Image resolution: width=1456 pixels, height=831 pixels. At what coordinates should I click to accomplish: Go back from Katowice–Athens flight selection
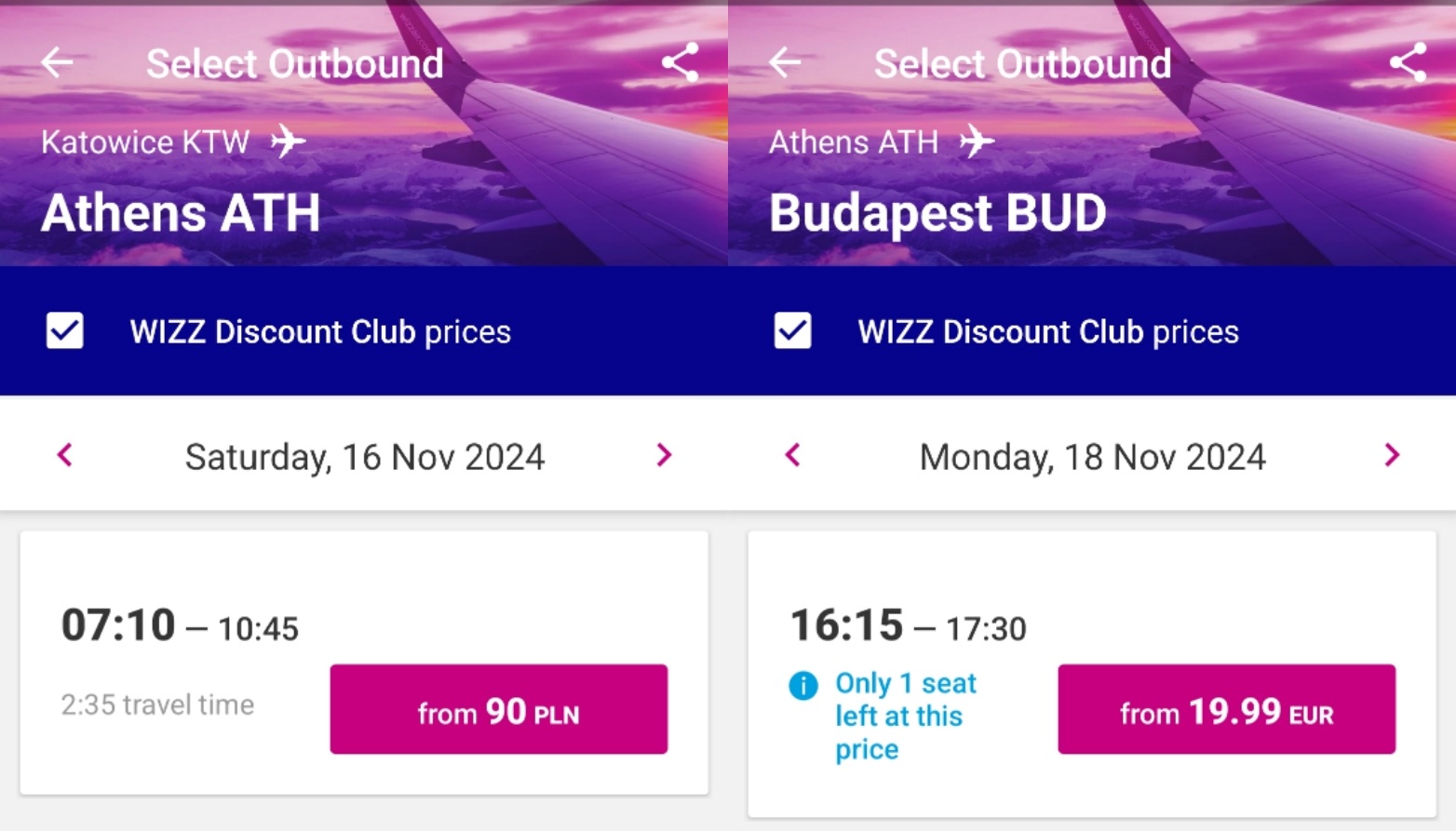58,62
